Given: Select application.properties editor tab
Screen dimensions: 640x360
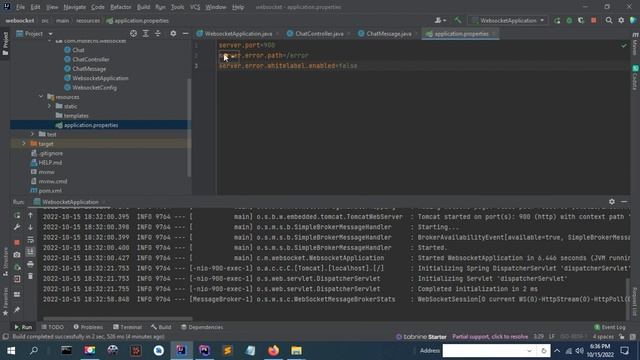Looking at the screenshot, I should 460,34.
